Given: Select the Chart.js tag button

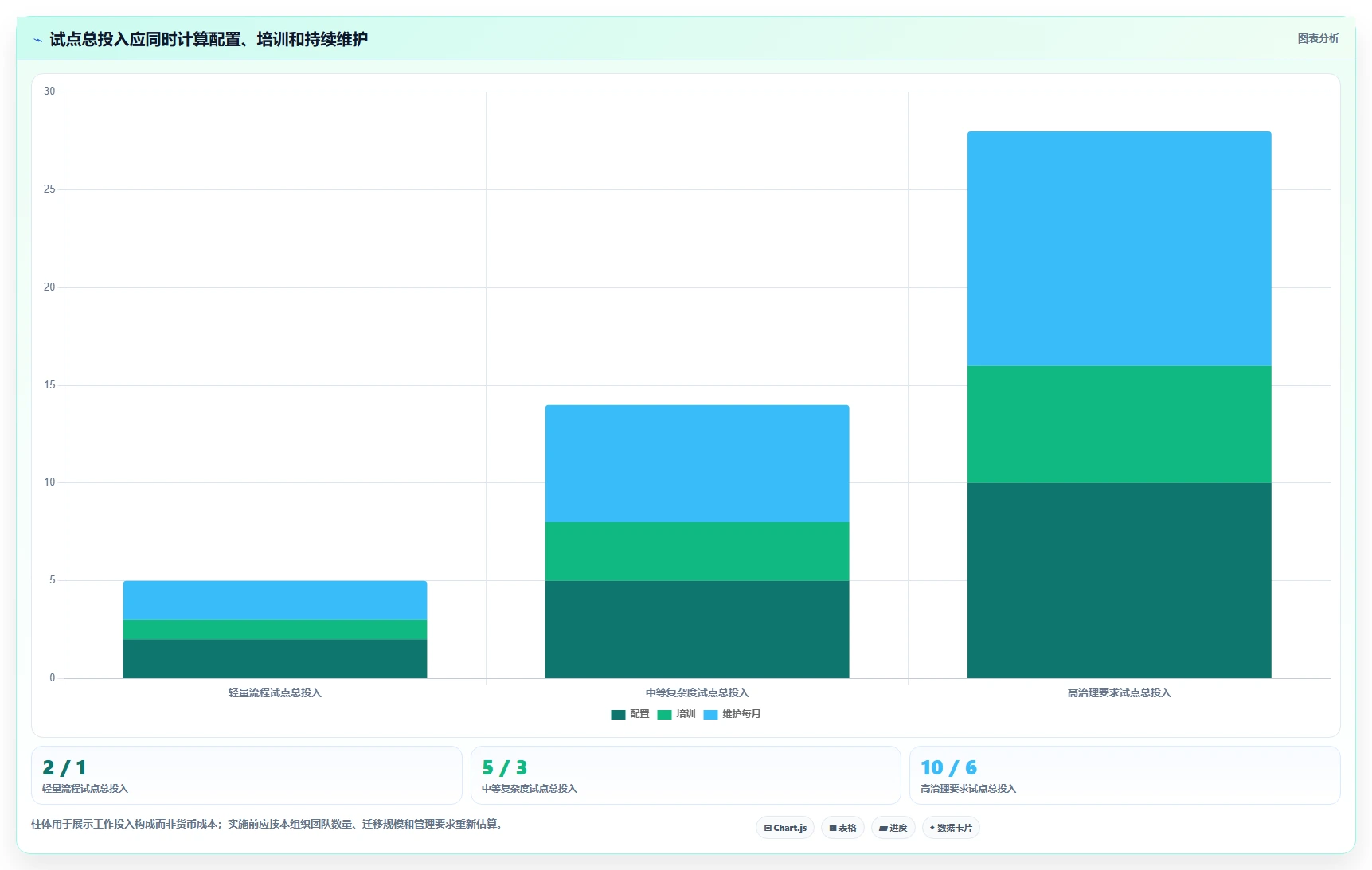Looking at the screenshot, I should (785, 828).
